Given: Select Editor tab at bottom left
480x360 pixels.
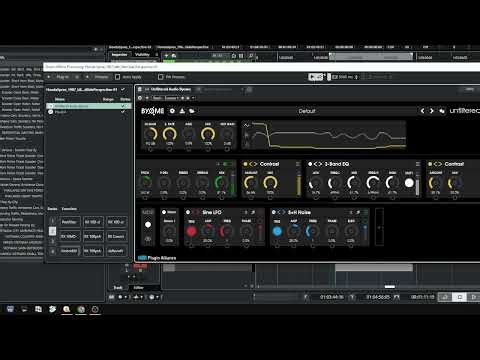Looking at the screenshot, I should (138, 287).
